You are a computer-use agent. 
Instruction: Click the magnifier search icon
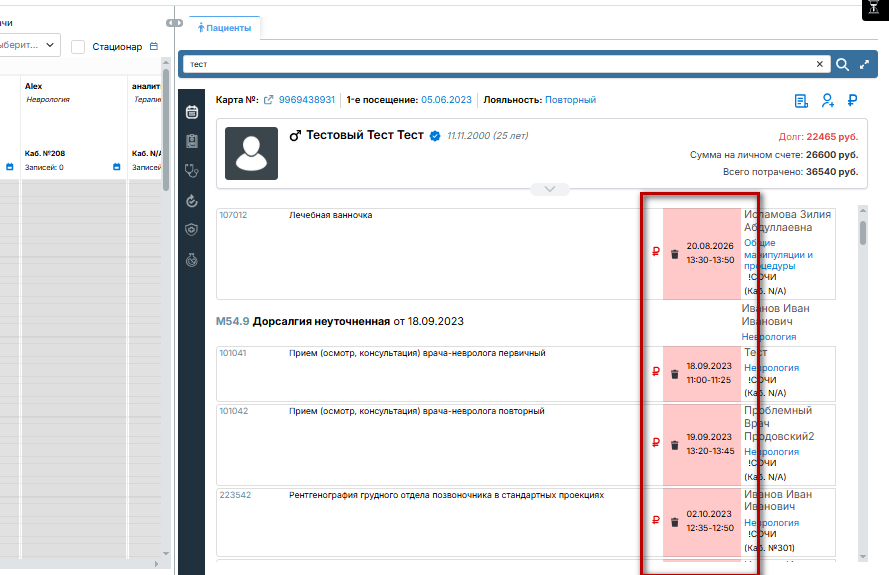click(x=843, y=65)
